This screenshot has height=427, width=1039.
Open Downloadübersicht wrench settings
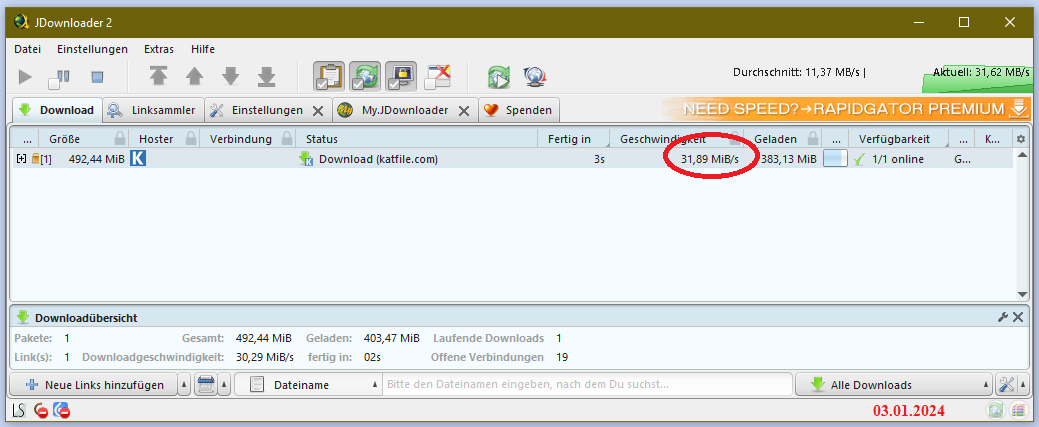click(1003, 318)
